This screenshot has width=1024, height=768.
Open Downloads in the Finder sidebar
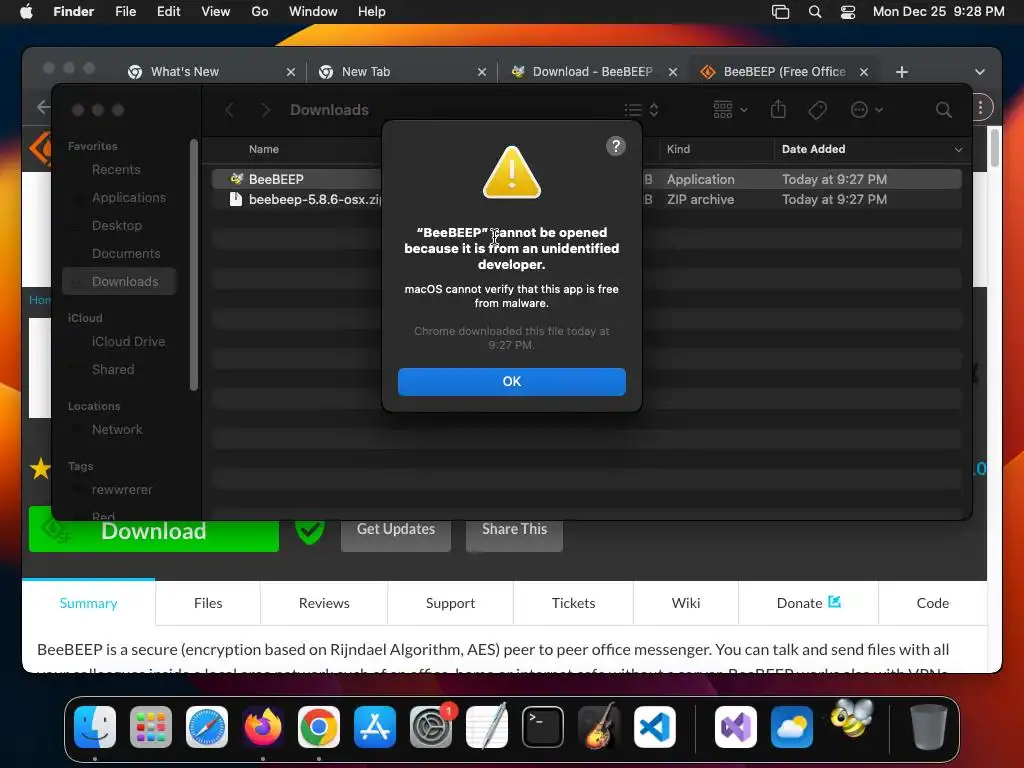pyautogui.click(x=120, y=281)
